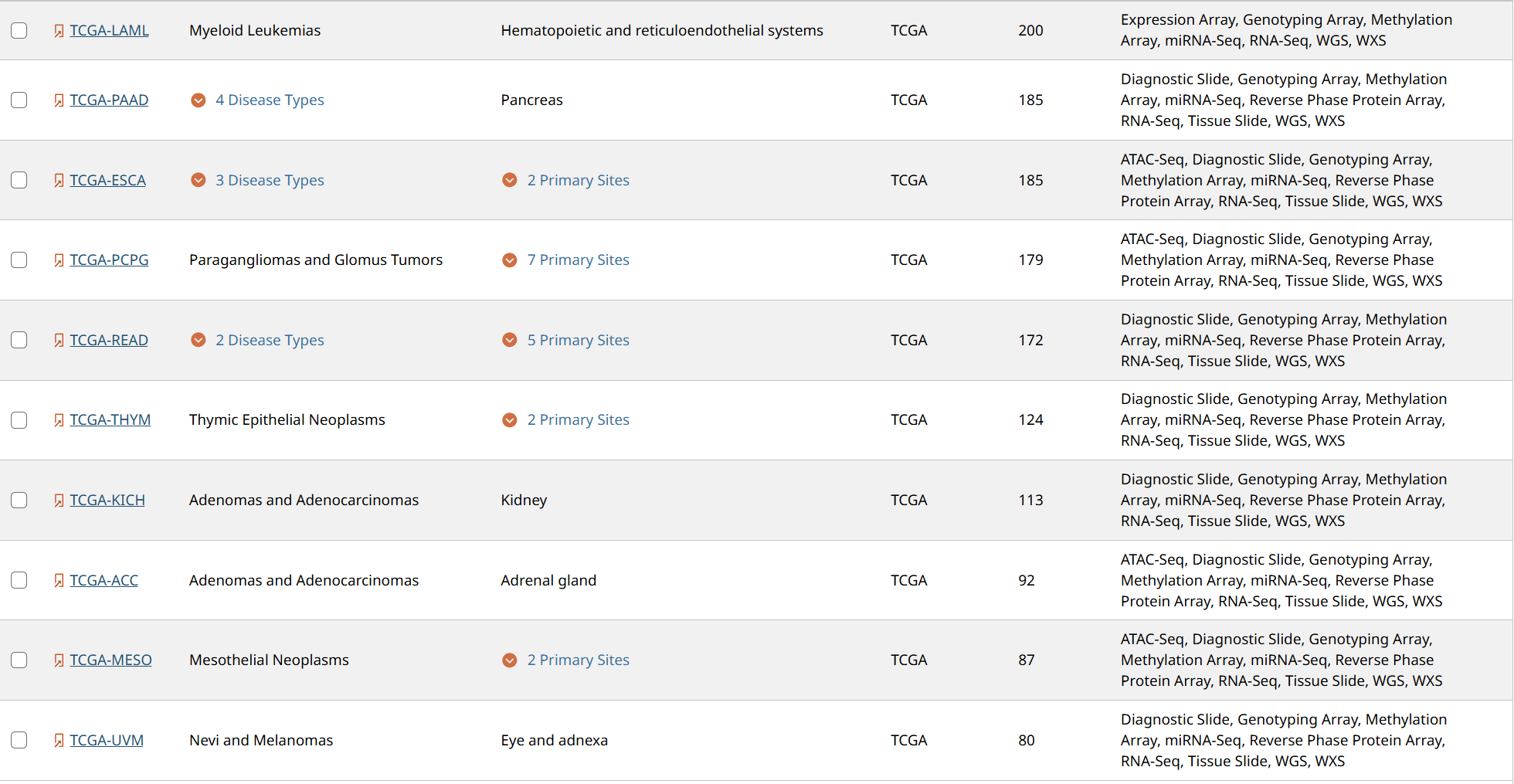Click case count 80 for TCGA-UVM

tap(1027, 740)
